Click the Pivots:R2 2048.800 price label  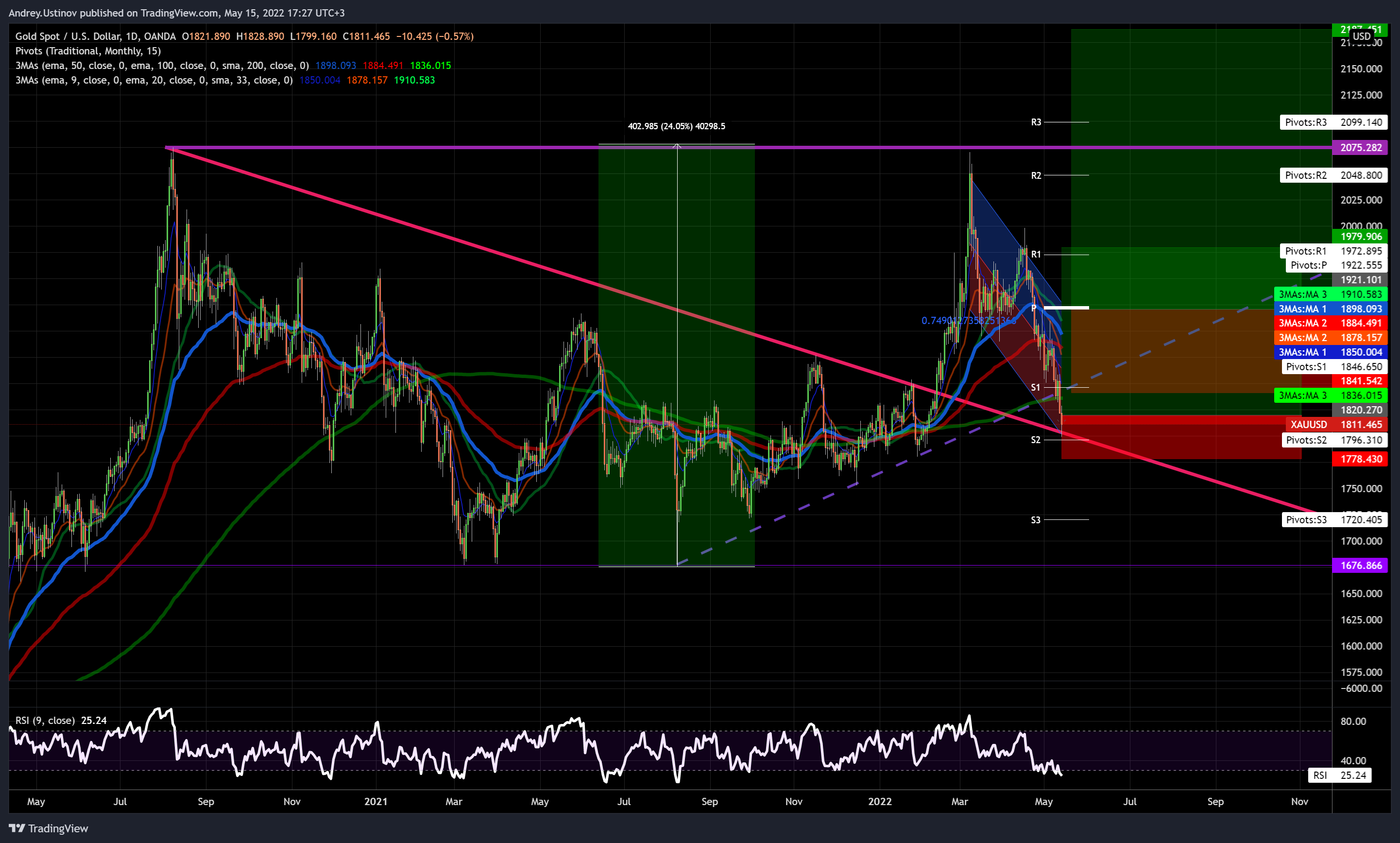[1333, 175]
